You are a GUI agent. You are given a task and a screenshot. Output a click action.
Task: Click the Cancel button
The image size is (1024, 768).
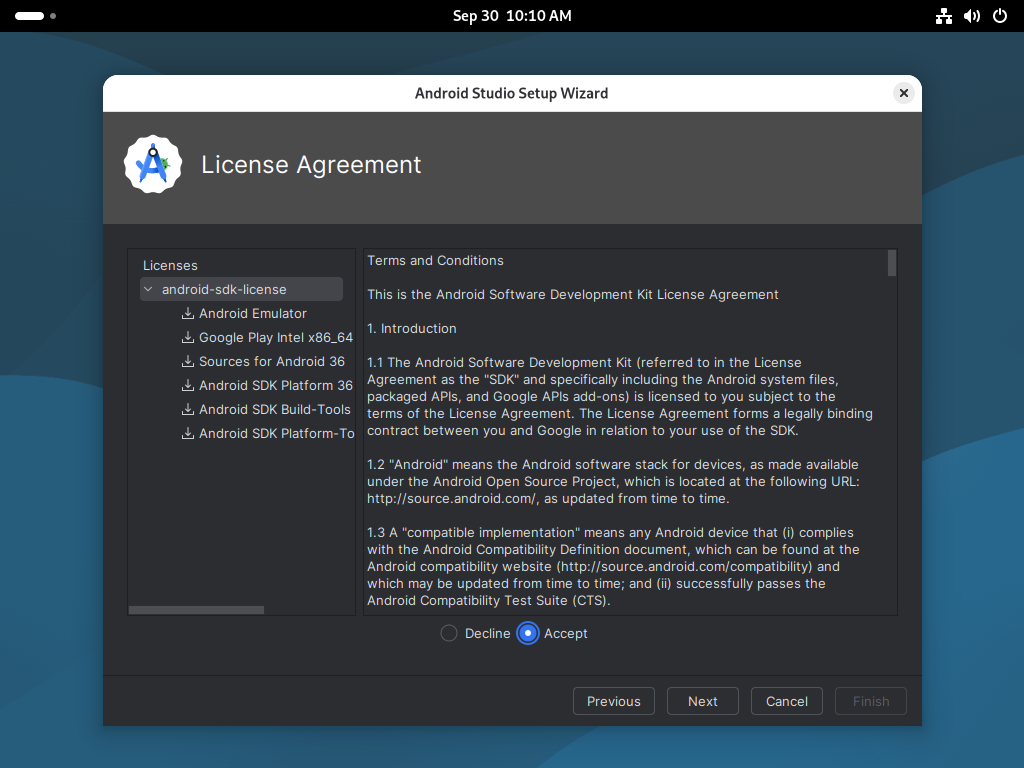click(786, 701)
